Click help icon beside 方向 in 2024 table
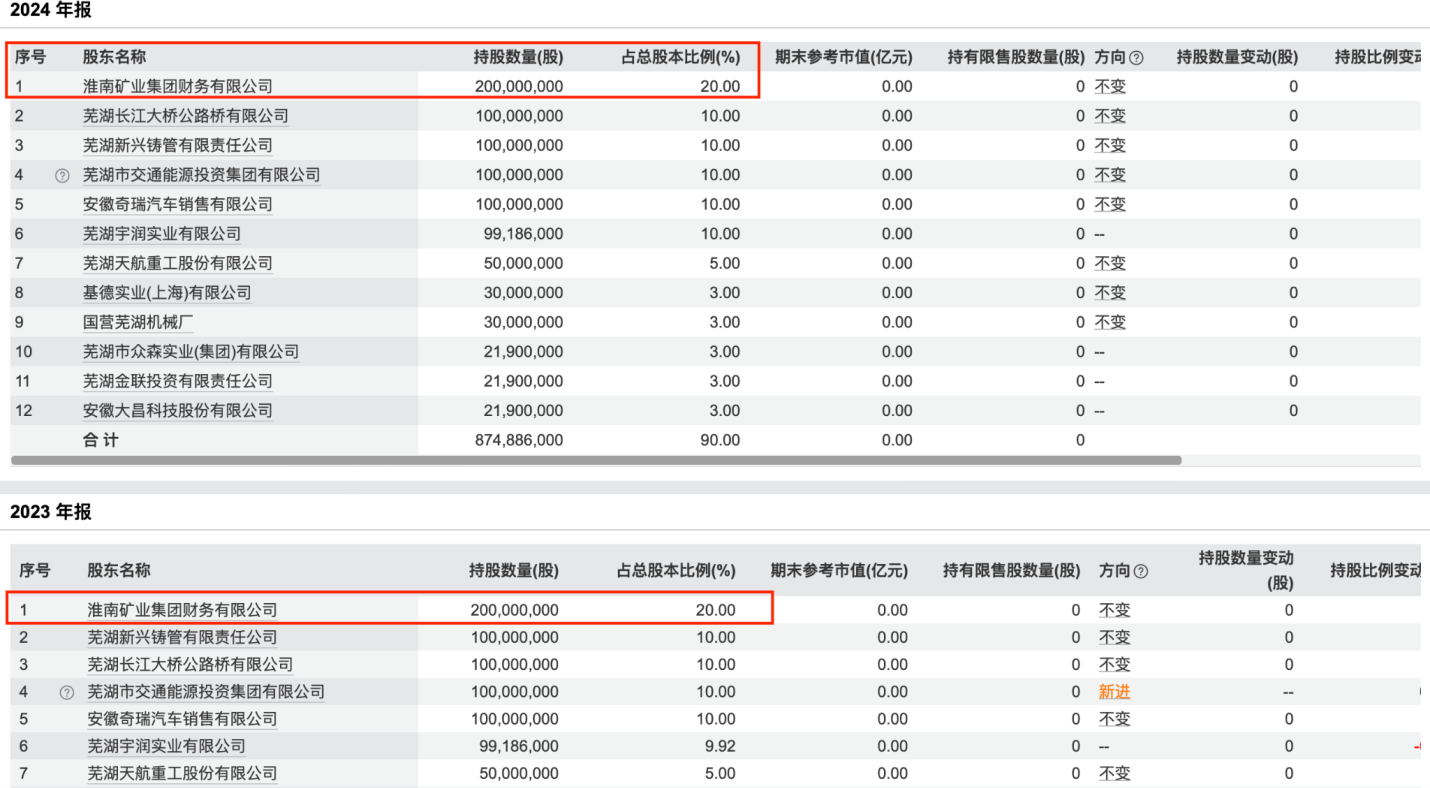The width and height of the screenshot is (1430, 788). pyautogui.click(x=1136, y=58)
